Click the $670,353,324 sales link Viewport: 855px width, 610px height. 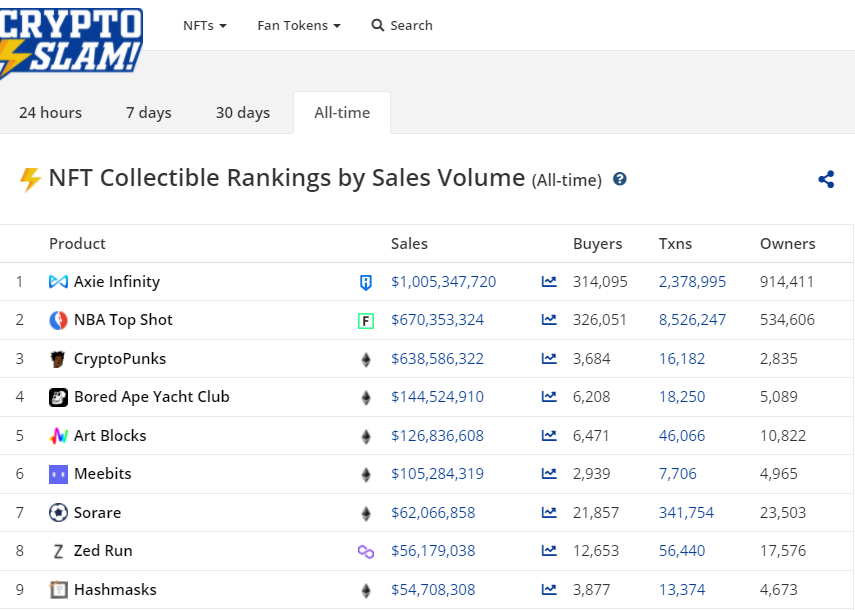(x=437, y=320)
